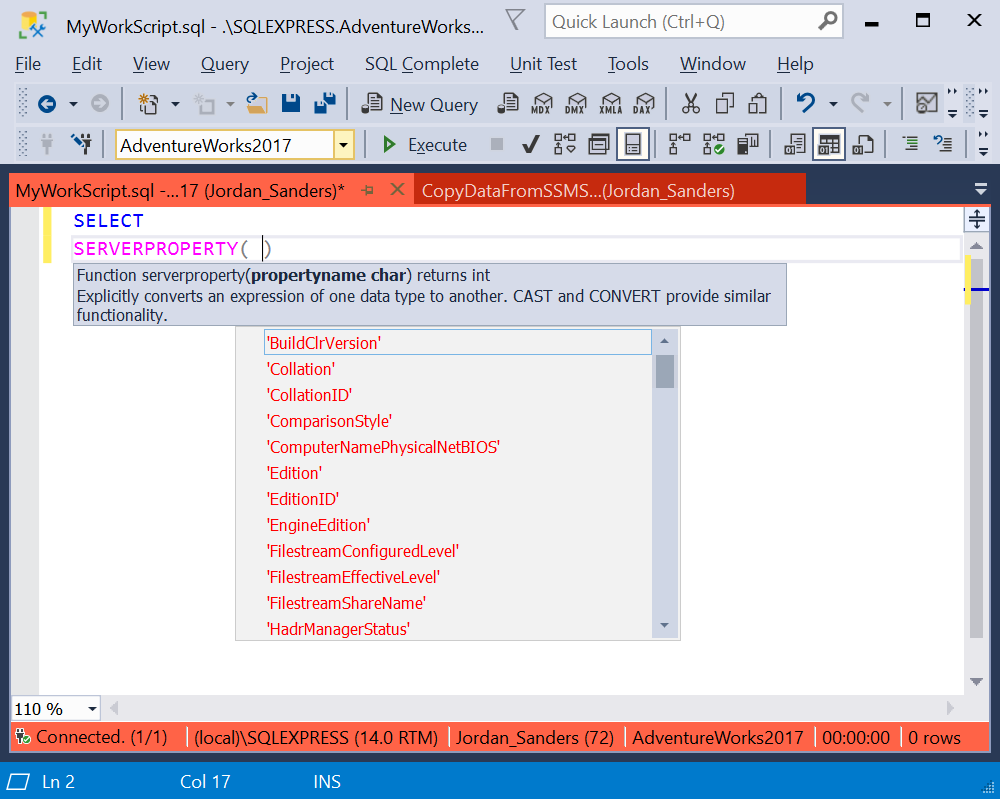This screenshot has height=799, width=1000.
Task: Open a new DAX query
Action: click(x=643, y=103)
